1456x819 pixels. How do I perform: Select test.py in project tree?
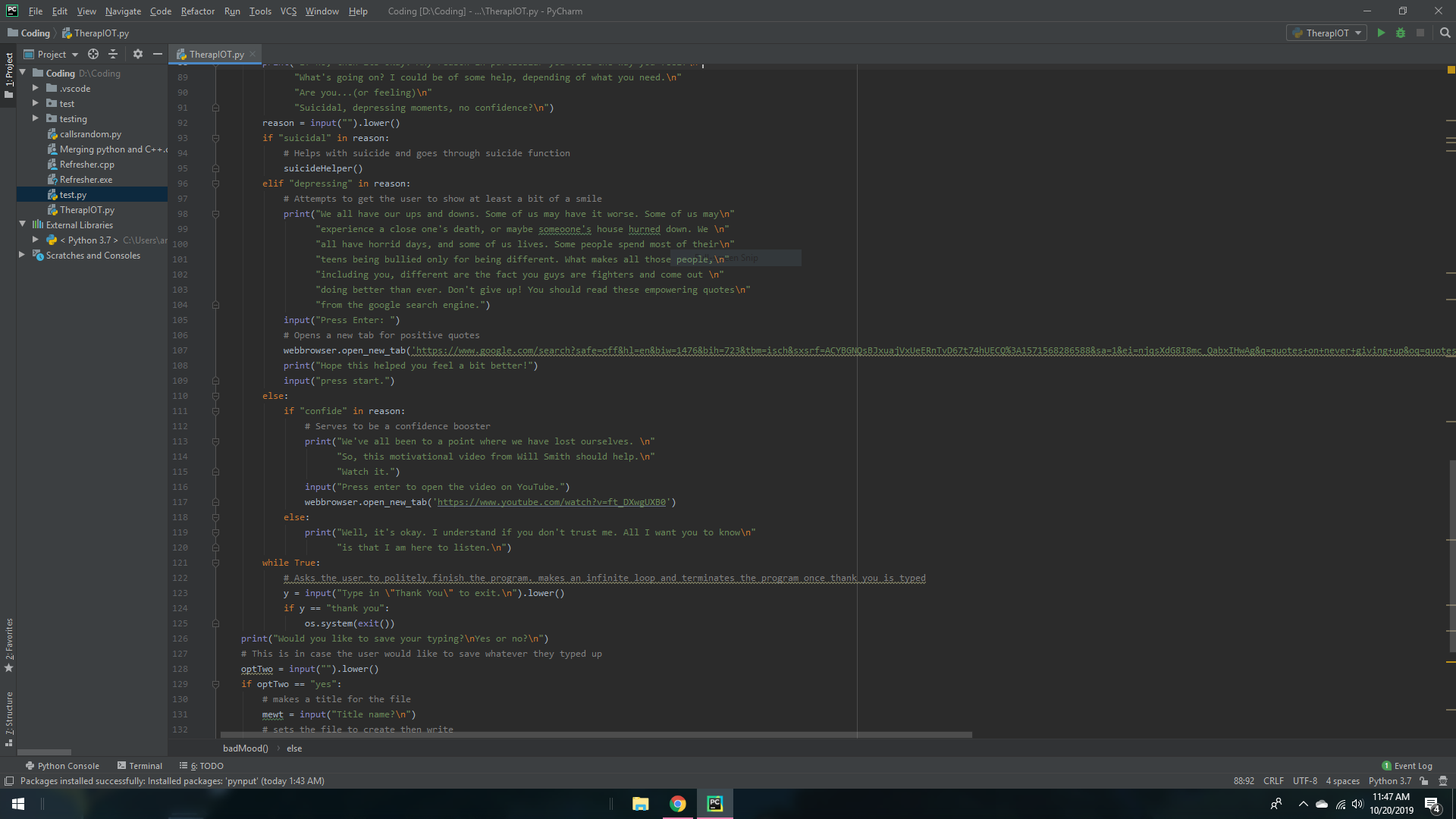coord(73,195)
